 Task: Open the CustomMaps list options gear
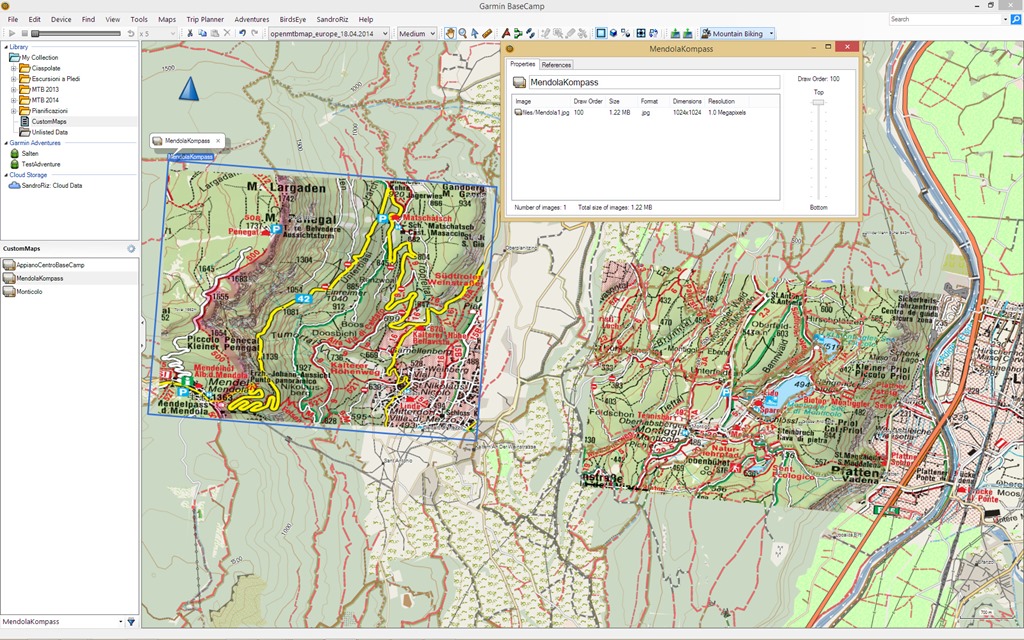click(x=131, y=249)
